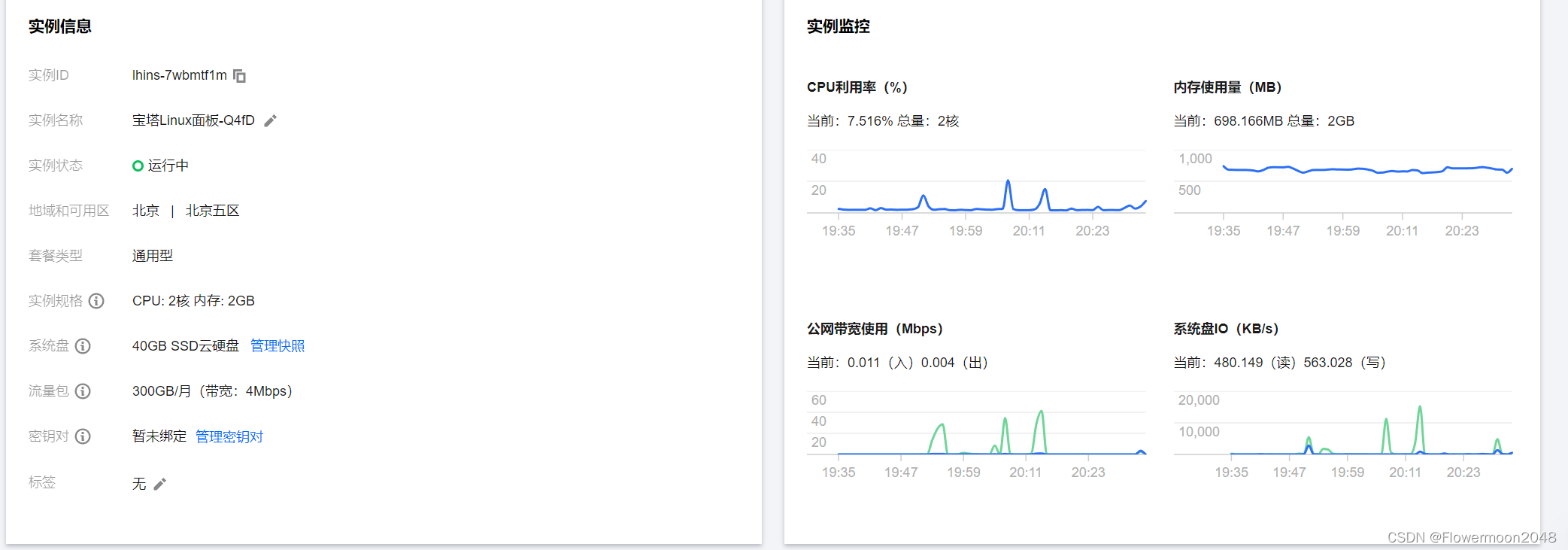Click the package type value 通用型
The image size is (1568, 550).
pos(153,256)
